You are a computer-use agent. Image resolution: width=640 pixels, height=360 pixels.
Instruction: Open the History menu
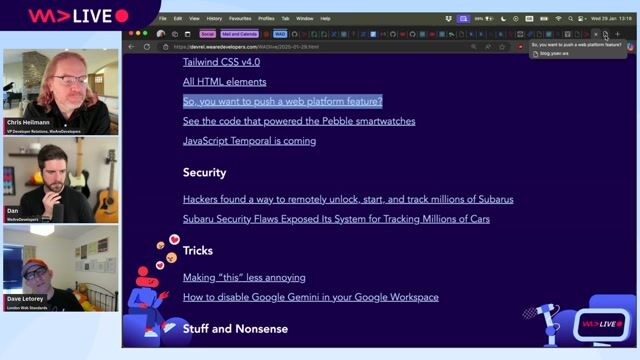pos(214,19)
